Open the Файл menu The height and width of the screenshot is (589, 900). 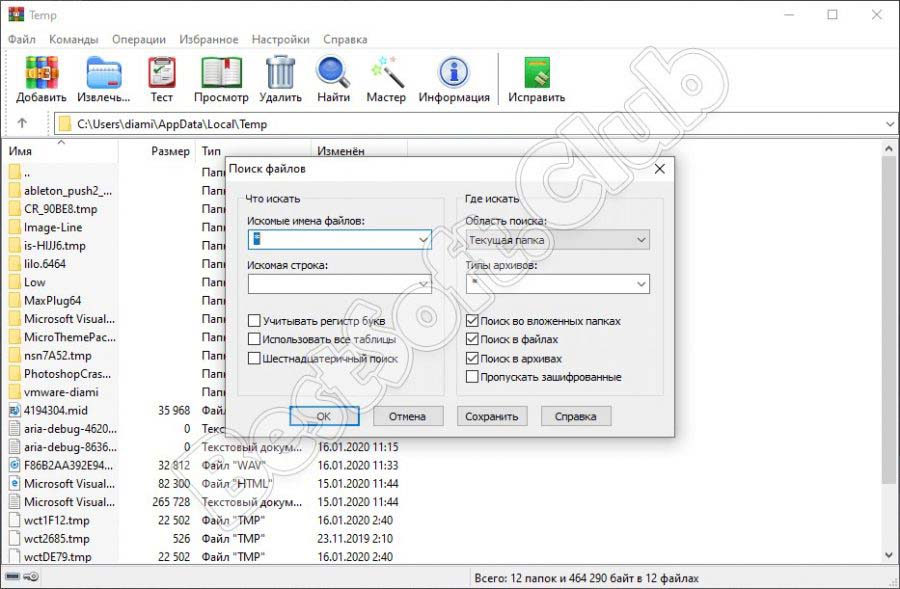point(22,39)
